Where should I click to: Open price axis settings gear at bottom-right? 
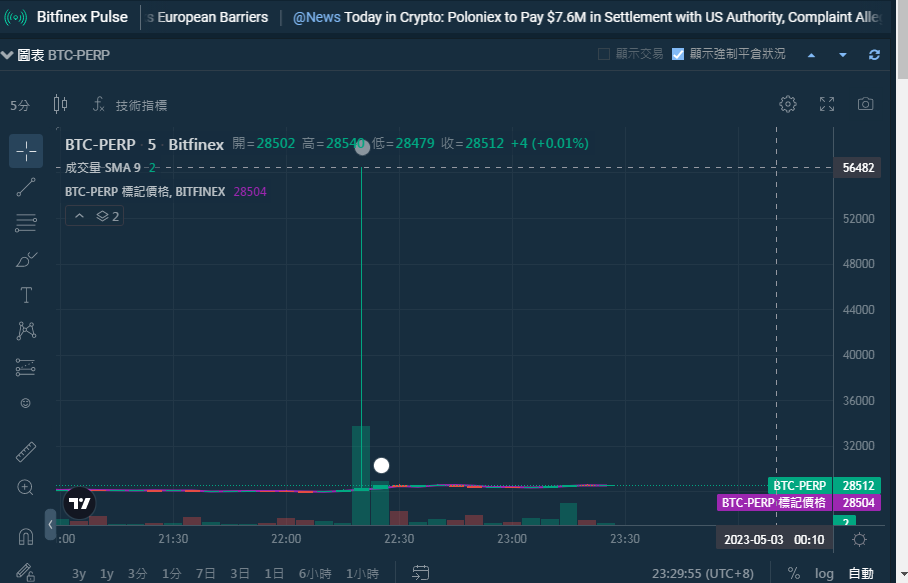tap(859, 540)
